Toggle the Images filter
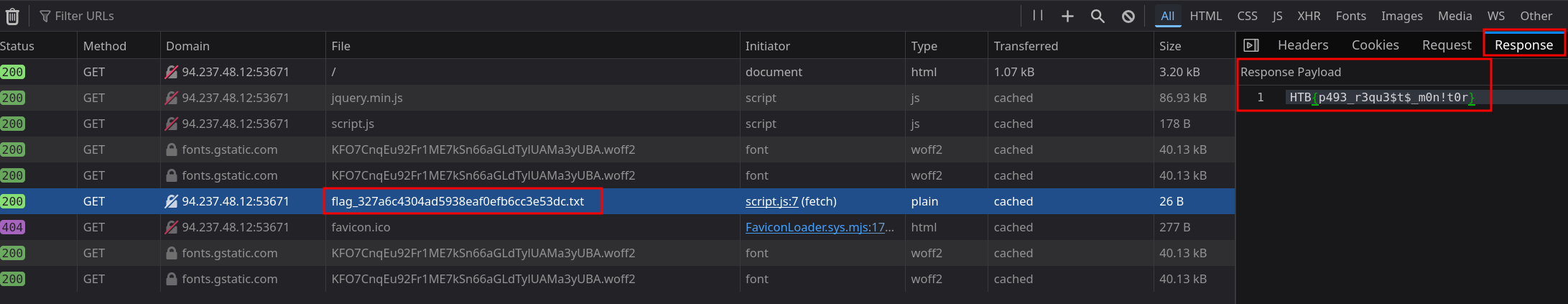The height and width of the screenshot is (304, 1568). point(1401,16)
